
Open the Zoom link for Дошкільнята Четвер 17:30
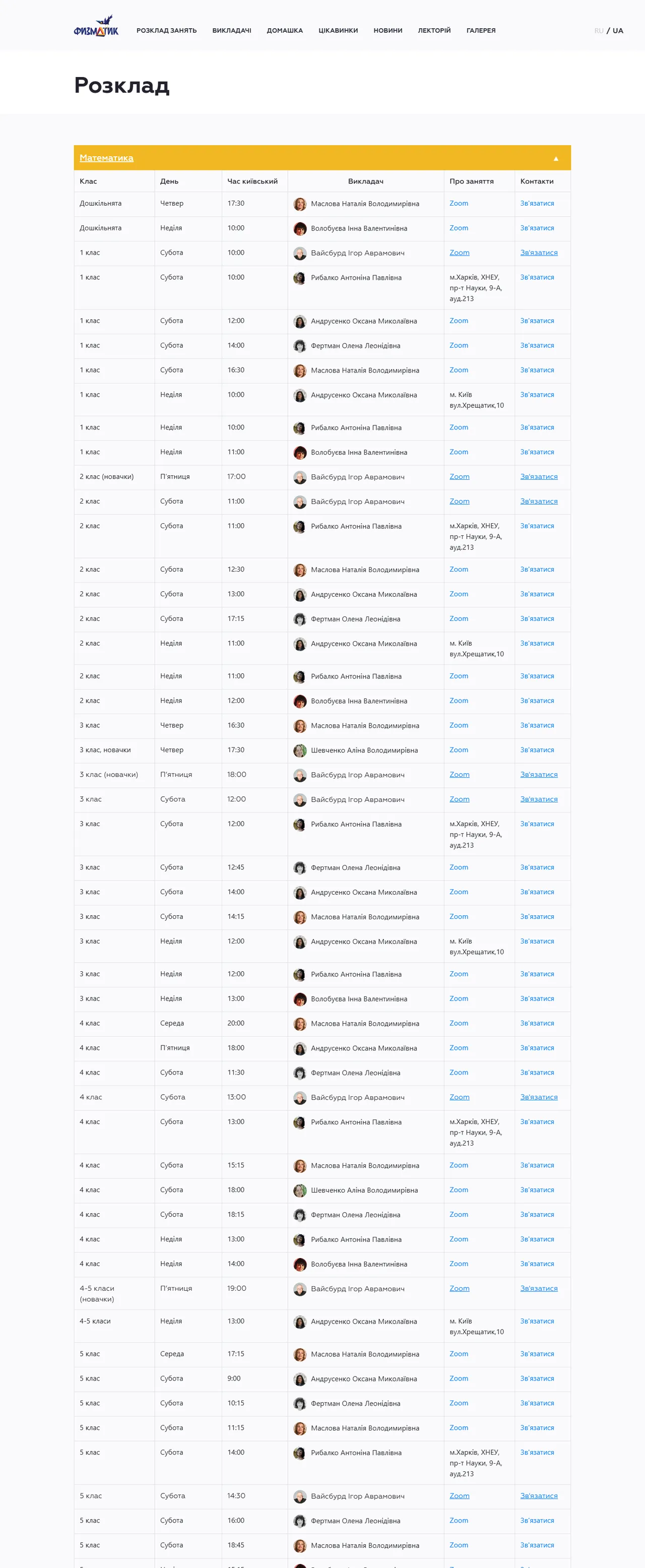click(459, 203)
